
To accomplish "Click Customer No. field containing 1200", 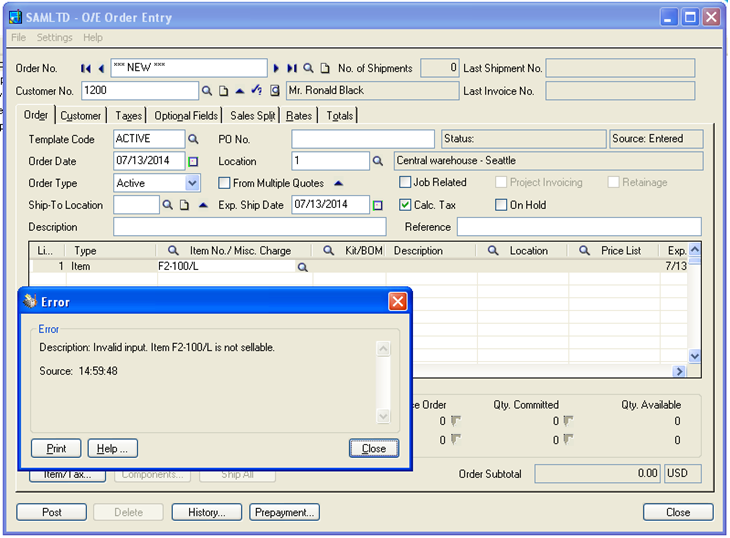I will [140, 90].
